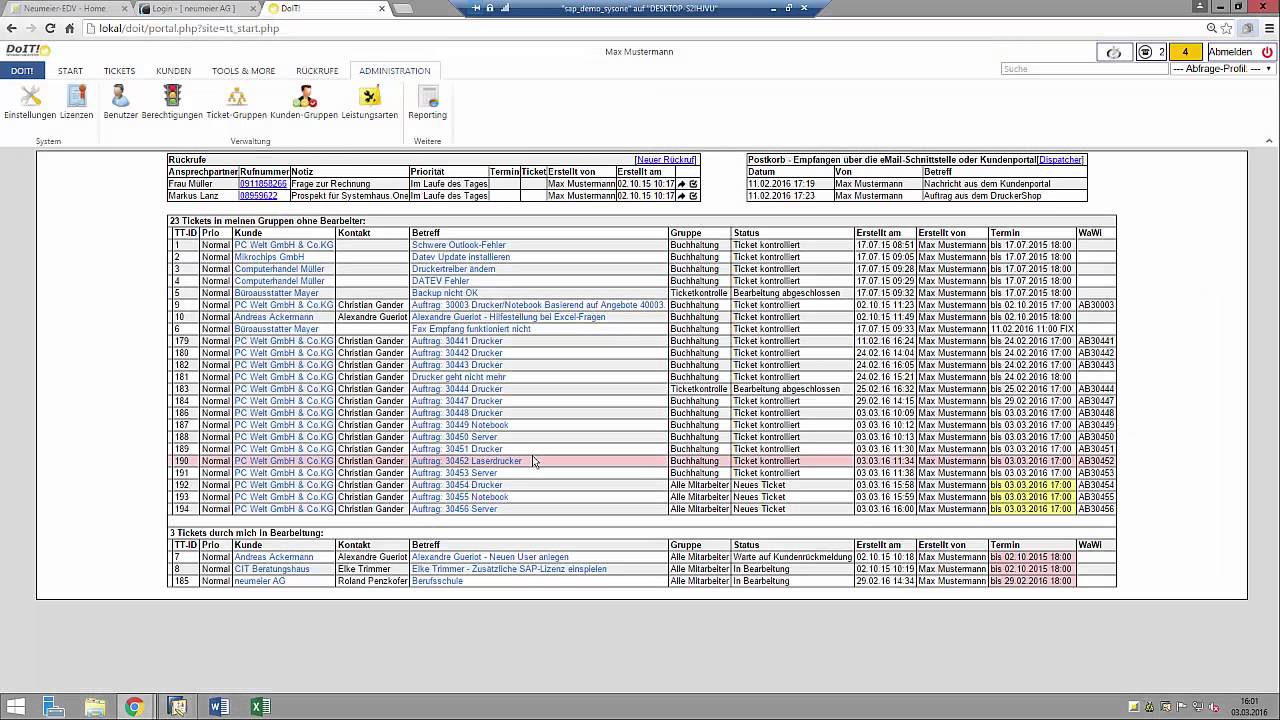
Task: Open Kunden-Gruppen administration
Action: click(304, 98)
